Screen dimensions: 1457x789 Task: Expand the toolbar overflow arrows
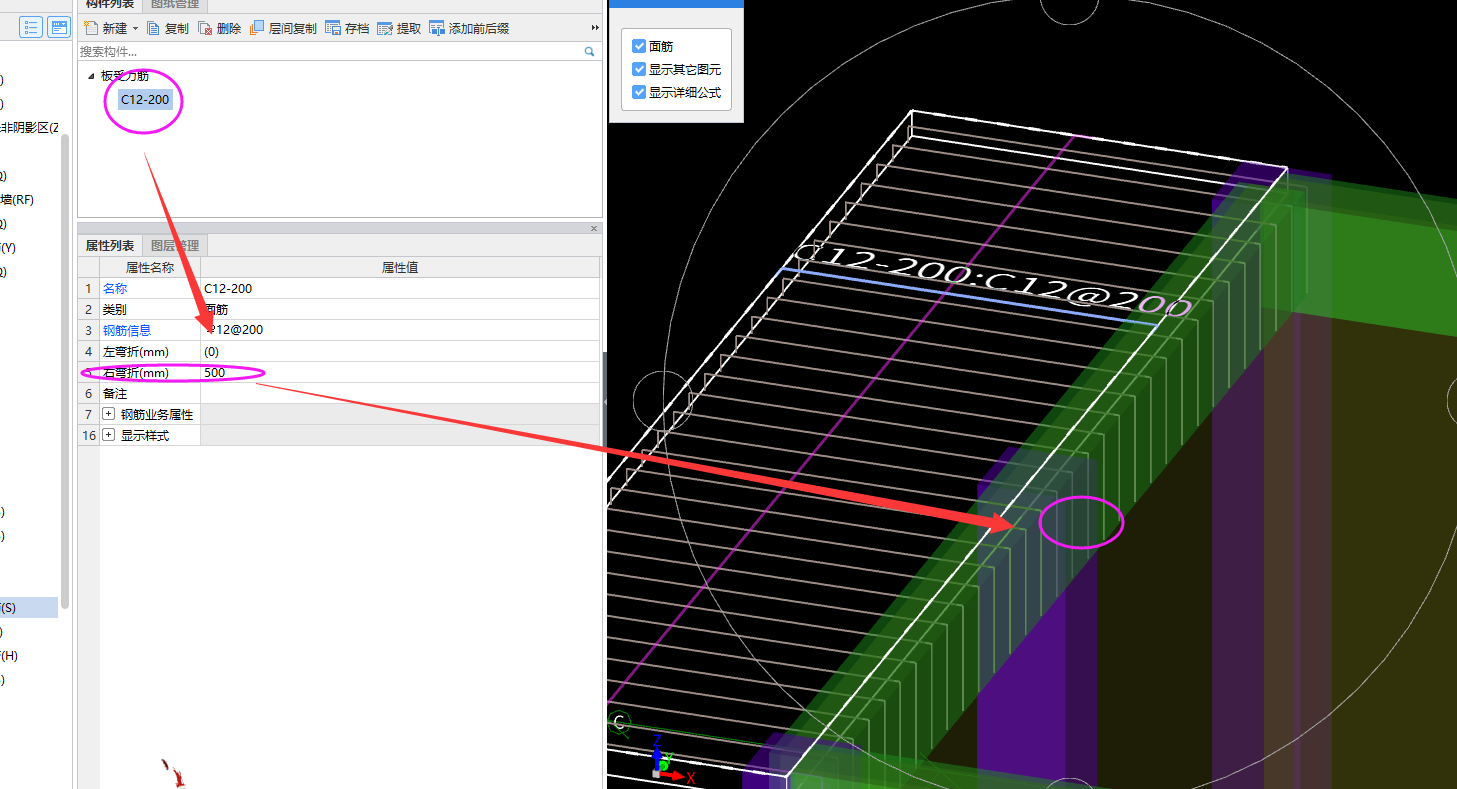[x=596, y=28]
